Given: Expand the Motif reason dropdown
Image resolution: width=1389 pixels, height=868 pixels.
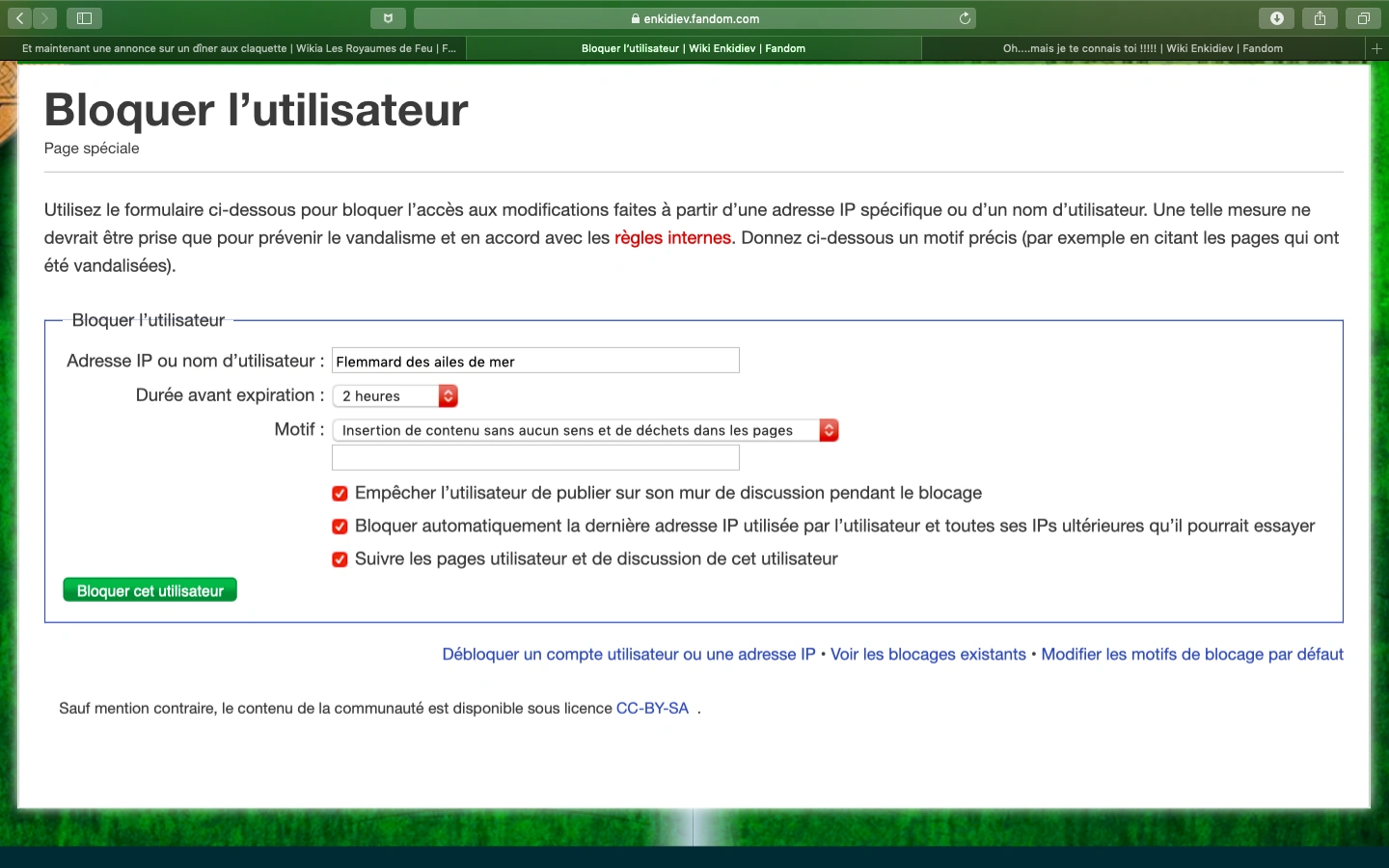Looking at the screenshot, I should click(x=585, y=430).
